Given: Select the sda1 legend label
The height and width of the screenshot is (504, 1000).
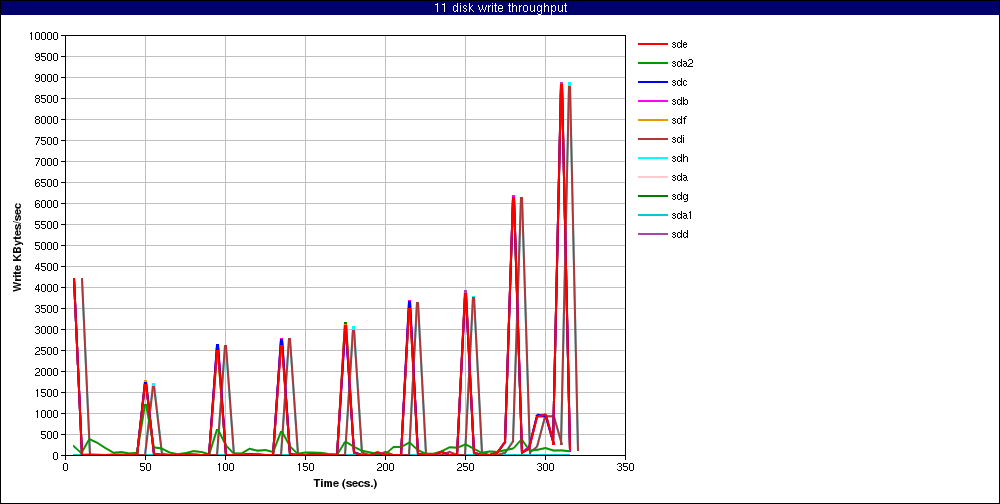Looking at the screenshot, I should click(x=682, y=215).
